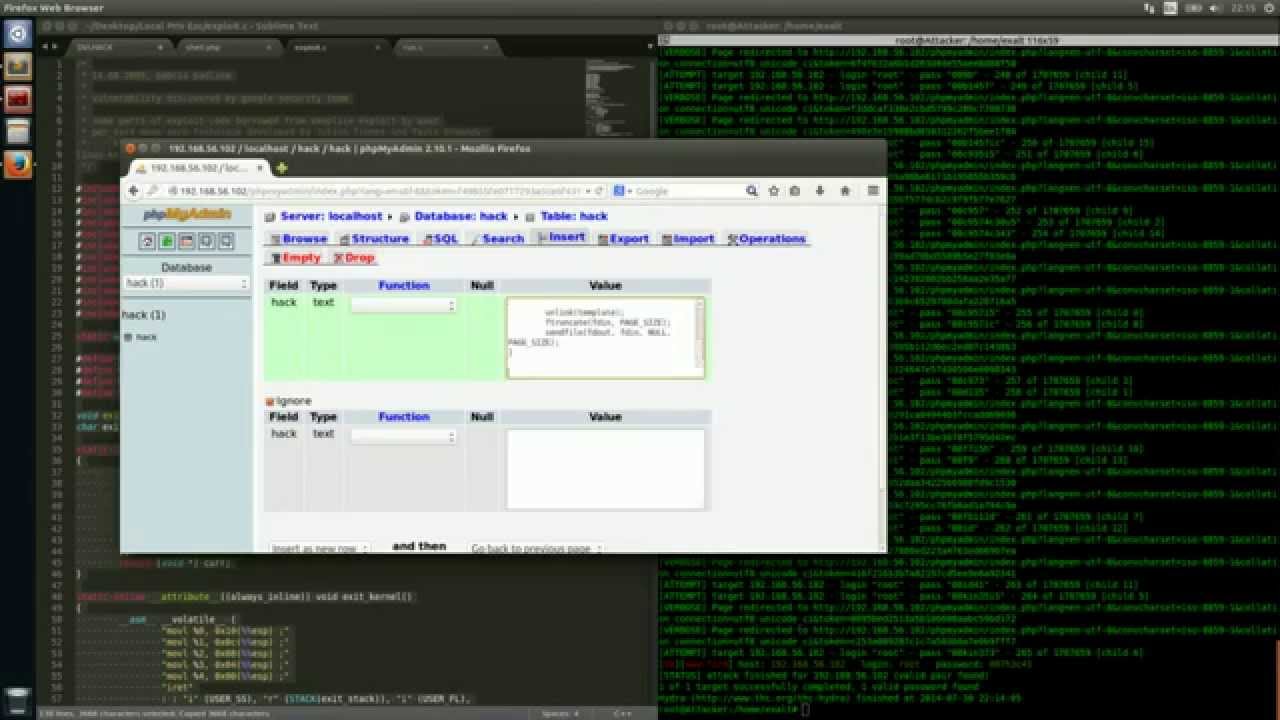Click the search magnifier icon in Firefox
This screenshot has height=720, width=1280.
pyautogui.click(x=750, y=191)
